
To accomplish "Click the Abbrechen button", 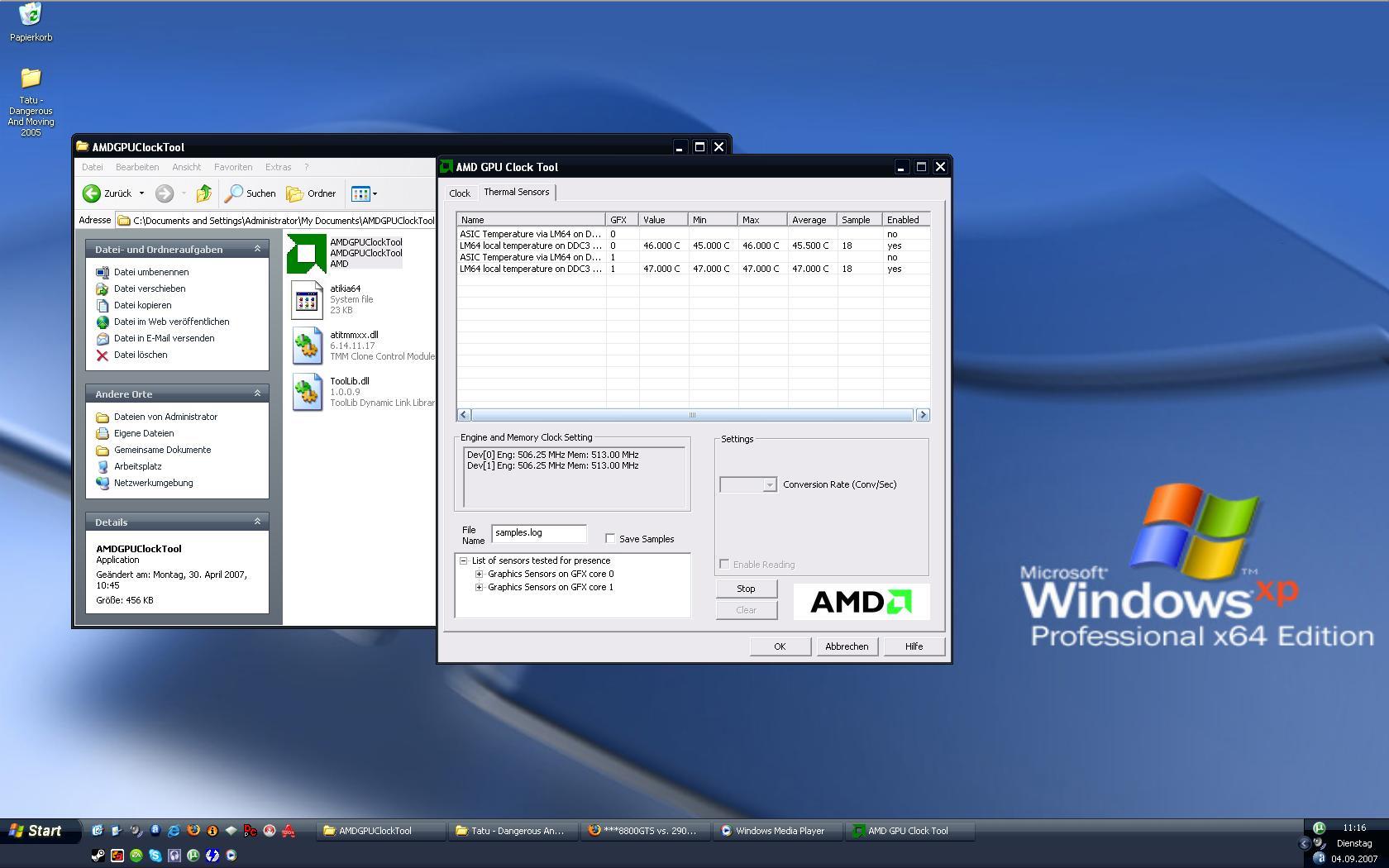I will pos(847,646).
